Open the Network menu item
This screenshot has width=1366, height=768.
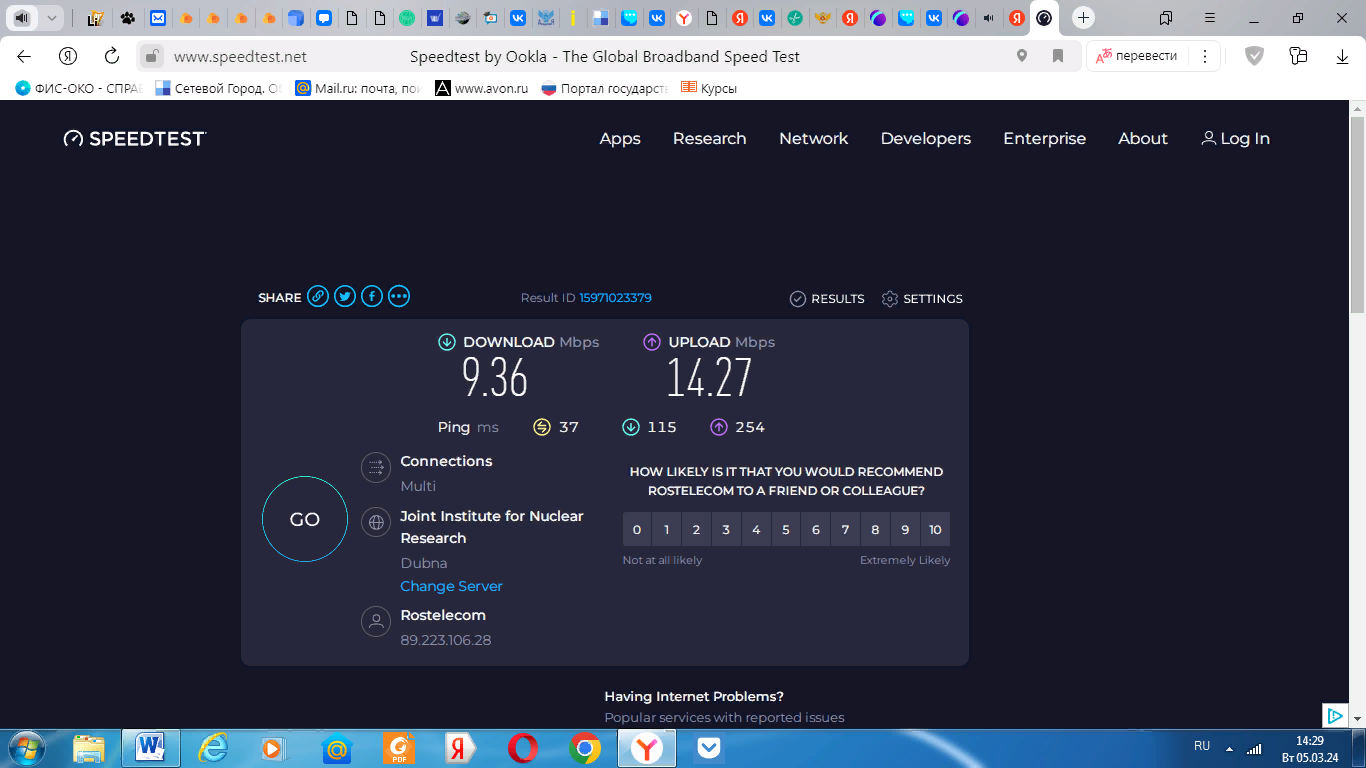(x=813, y=139)
